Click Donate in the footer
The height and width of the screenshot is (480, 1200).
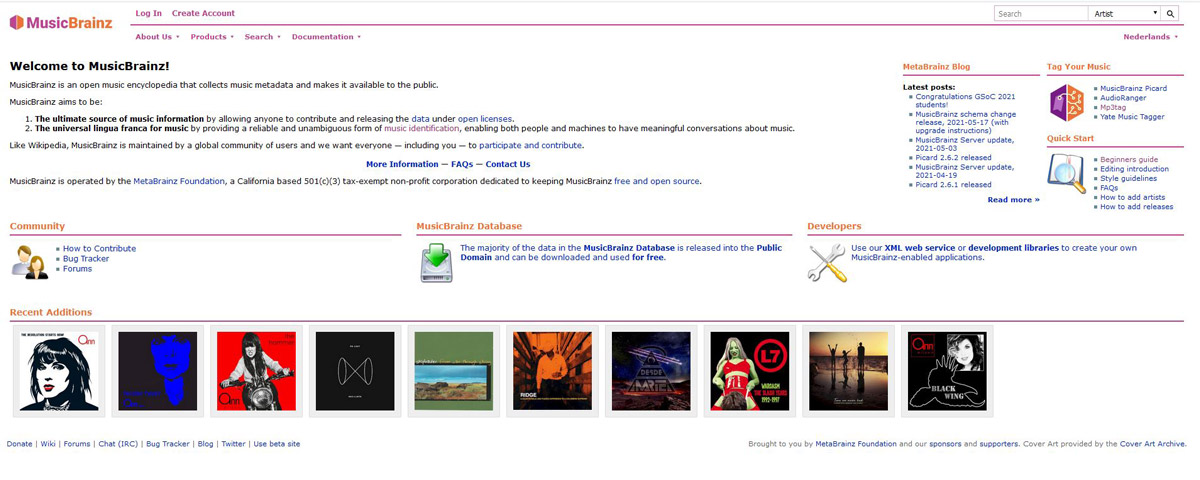20,444
